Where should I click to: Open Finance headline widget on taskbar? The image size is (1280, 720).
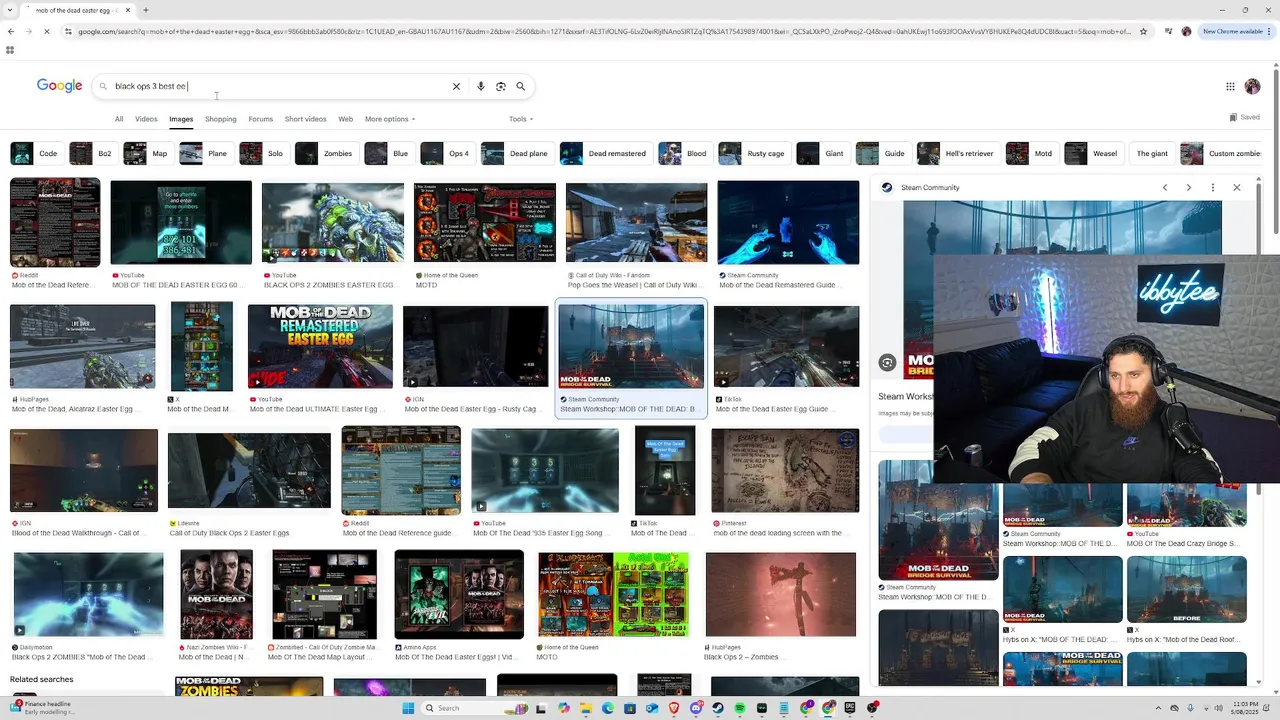coord(42,708)
